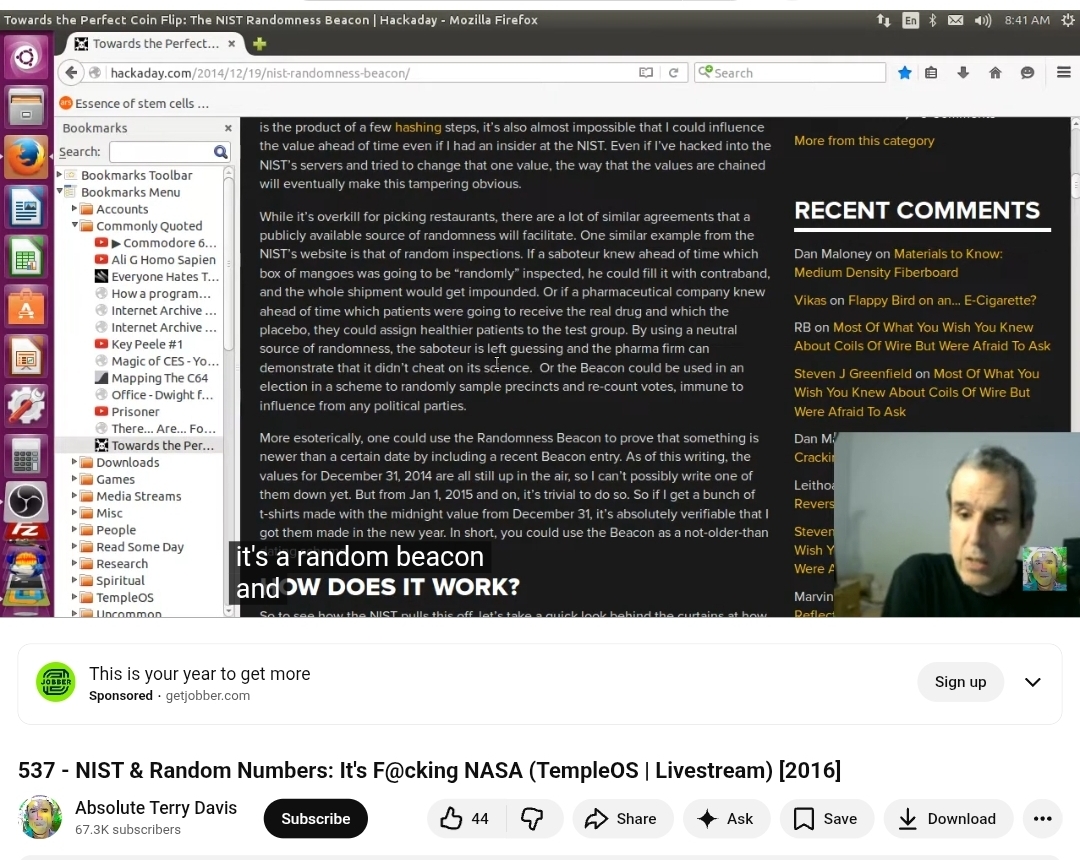The width and height of the screenshot is (1080, 860).
Task: Click the Firefox Search box
Action: [790, 73]
